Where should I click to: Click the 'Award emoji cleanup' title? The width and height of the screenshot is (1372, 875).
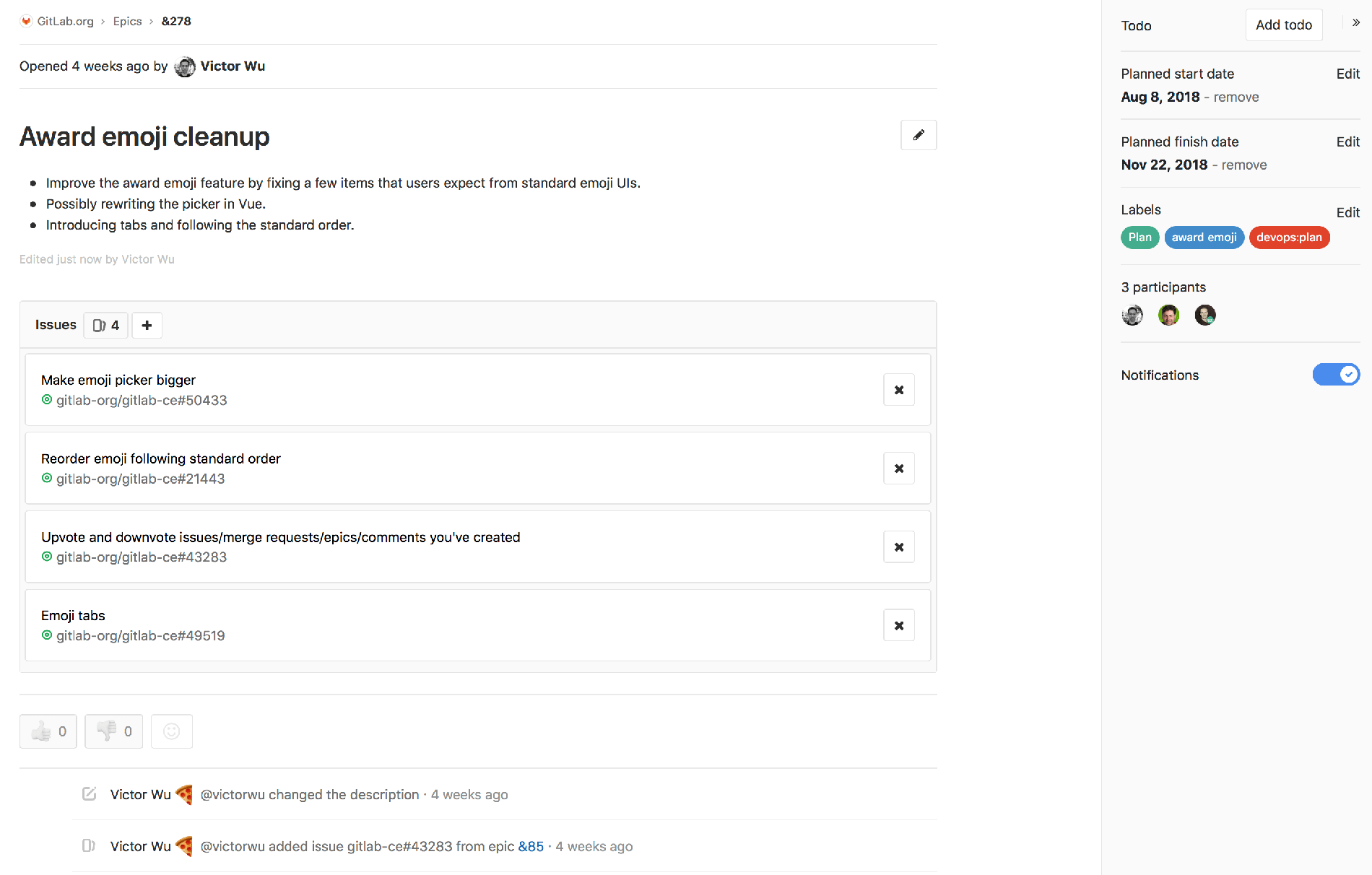tap(144, 136)
